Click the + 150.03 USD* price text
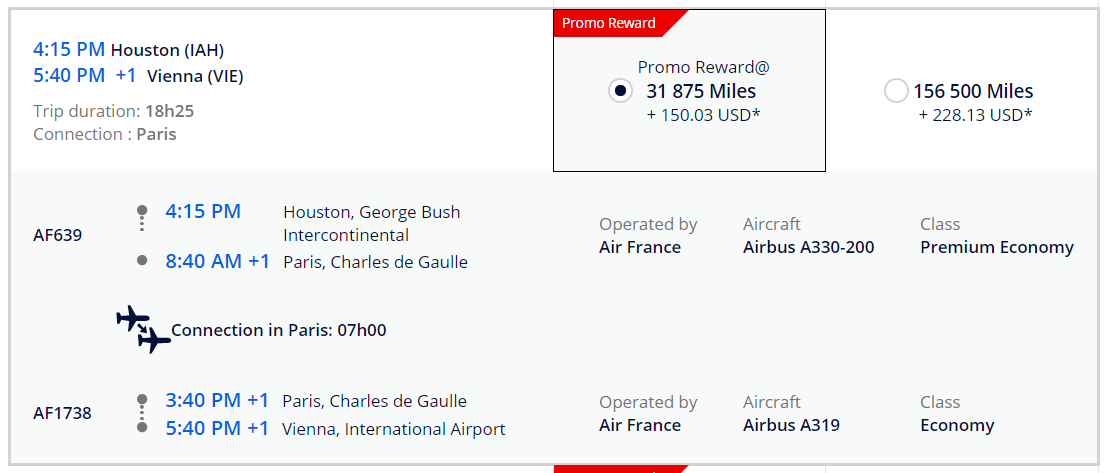 [x=703, y=115]
